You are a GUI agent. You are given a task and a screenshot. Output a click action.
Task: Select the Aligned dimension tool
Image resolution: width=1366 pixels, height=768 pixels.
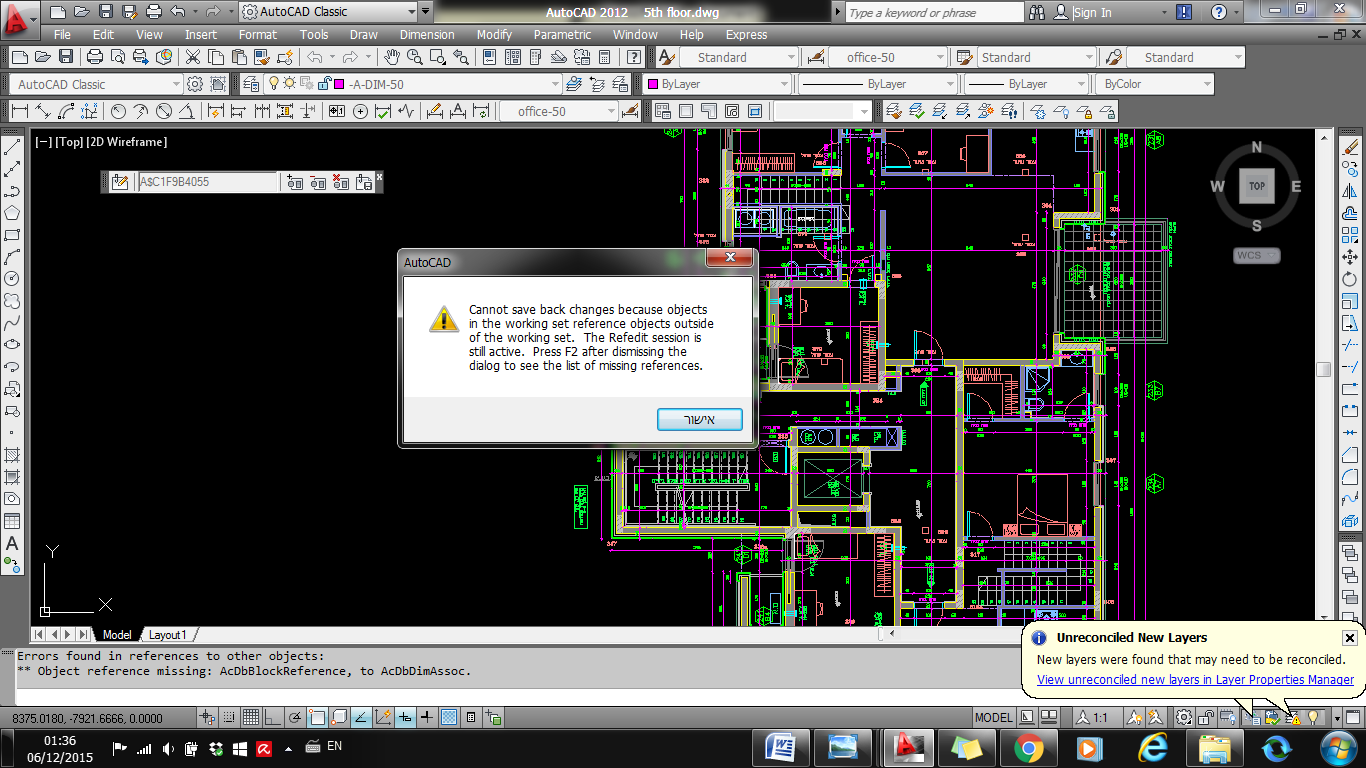[42, 111]
